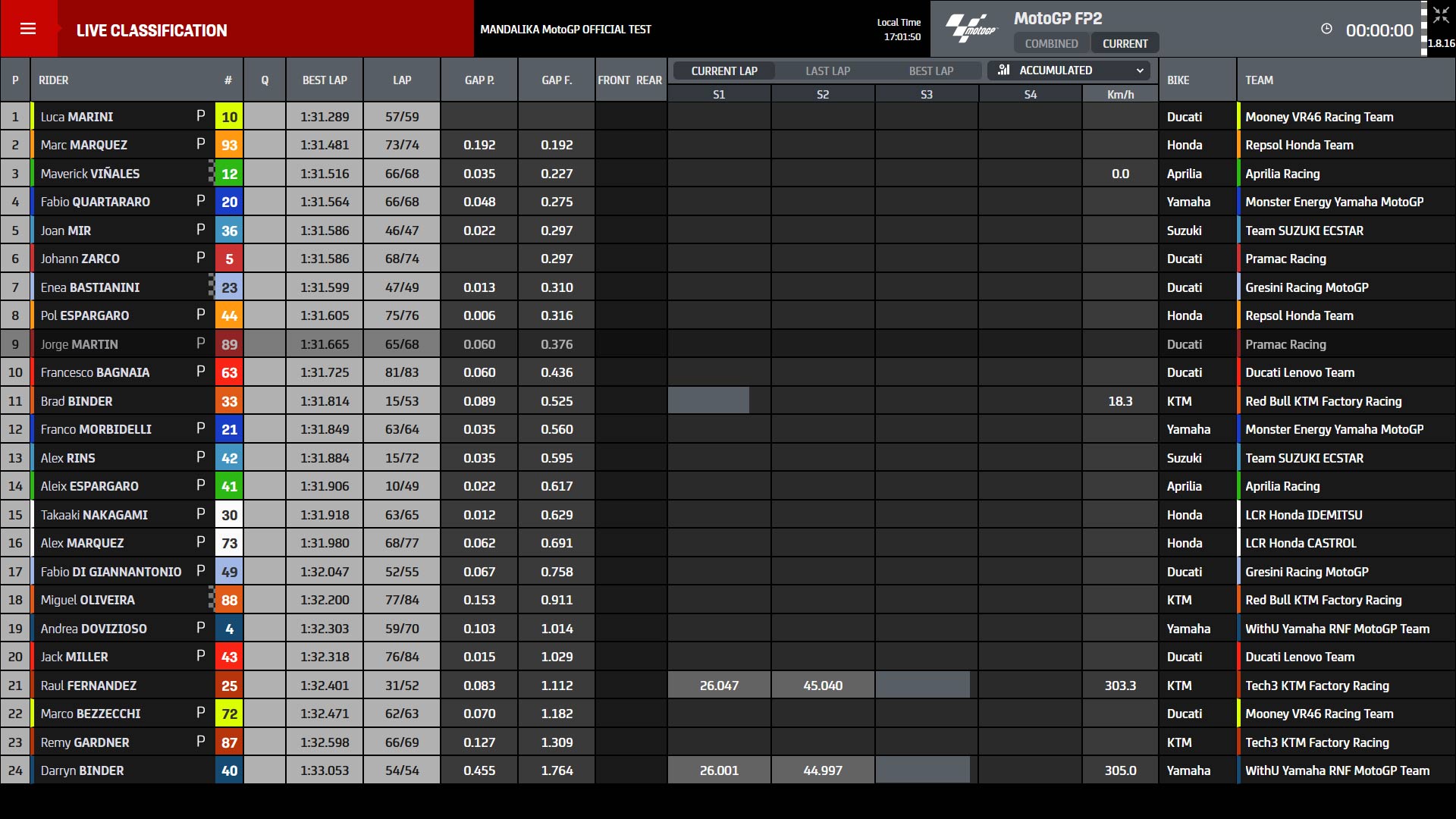Select rider number 93 badge
Viewport: 1456px width, 819px height.
click(x=229, y=144)
